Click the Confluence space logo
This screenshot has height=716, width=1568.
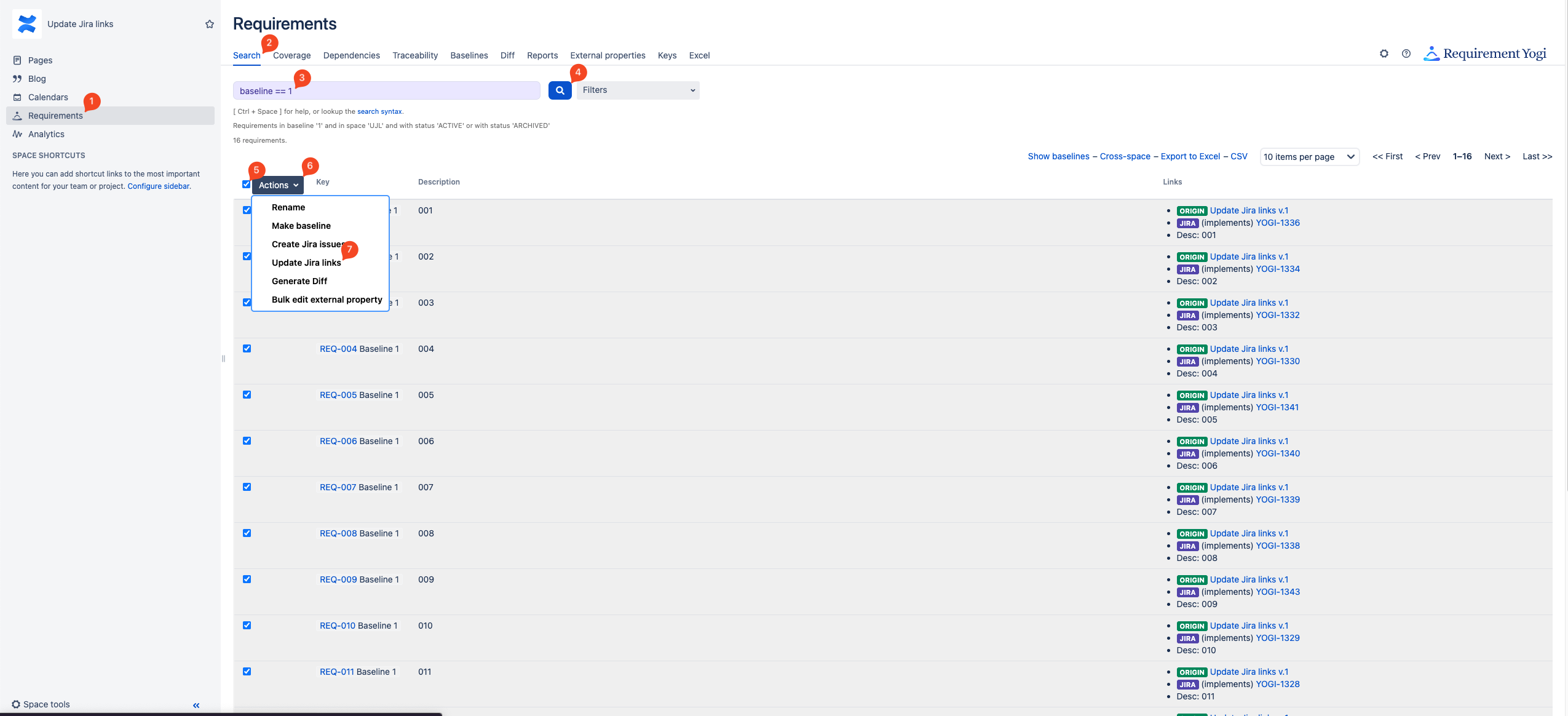click(x=27, y=24)
